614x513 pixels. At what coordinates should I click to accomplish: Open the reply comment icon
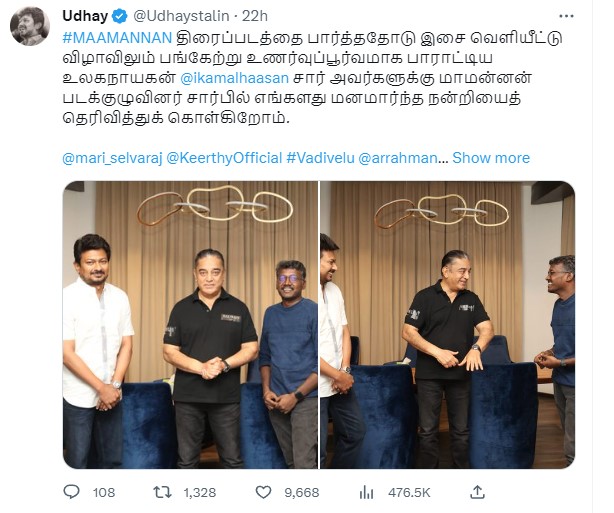coord(71,492)
